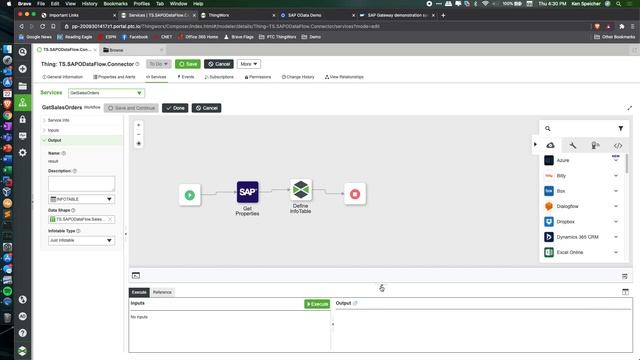Open the INFOTABLE base type dropdown

click(x=81, y=199)
